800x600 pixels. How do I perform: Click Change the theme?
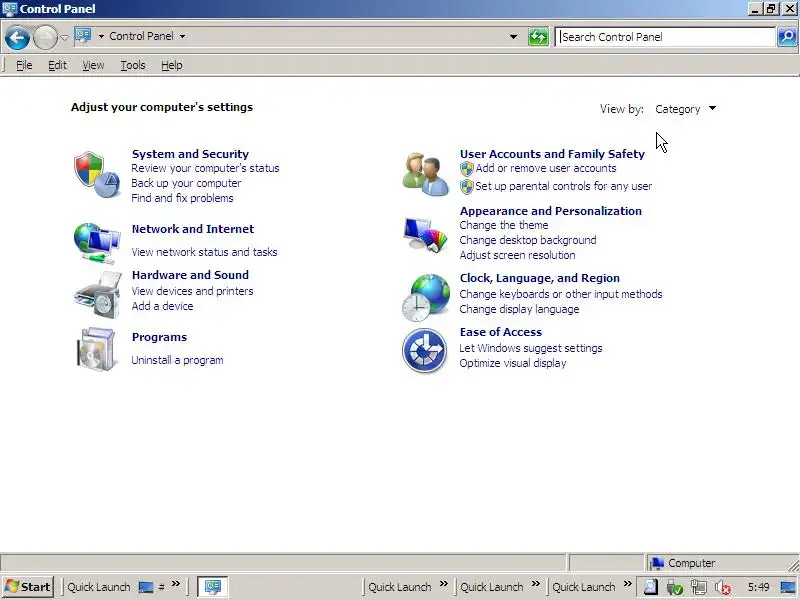click(504, 225)
